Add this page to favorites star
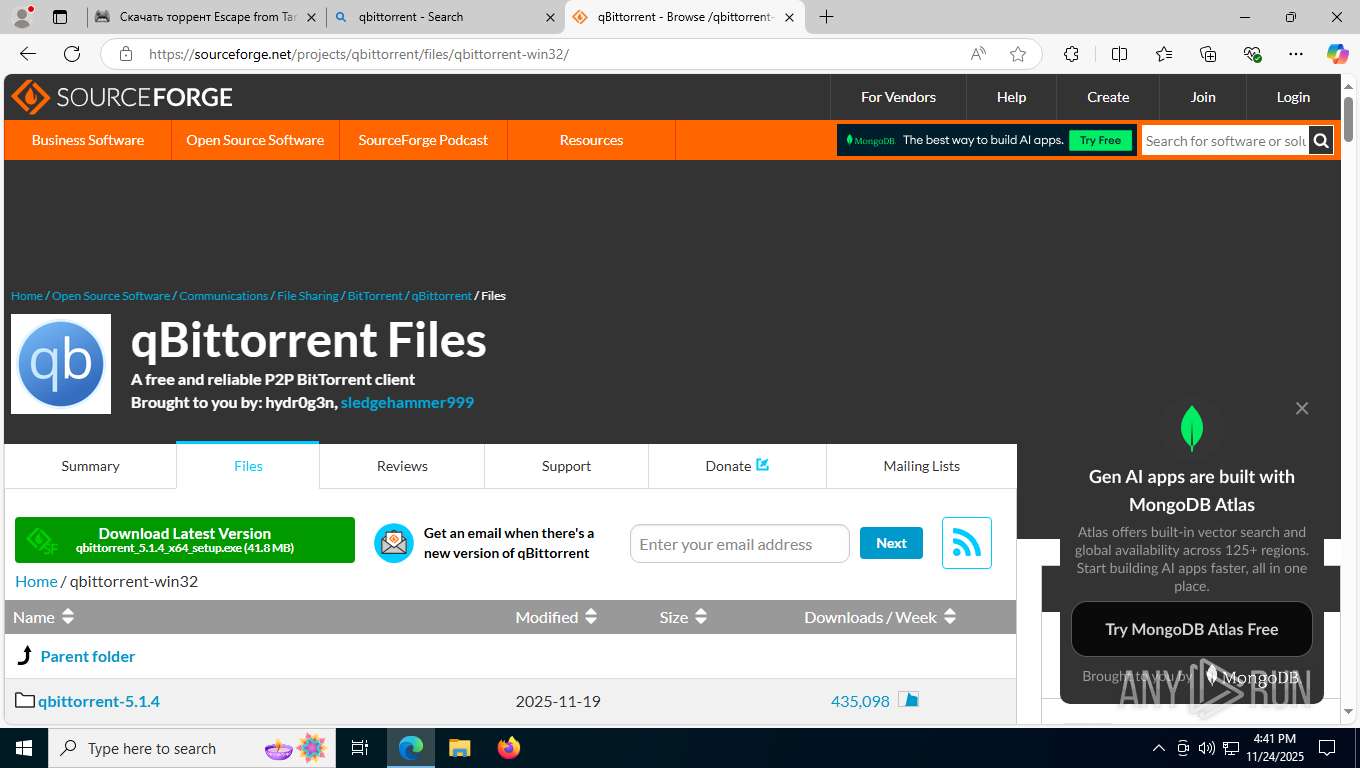The image size is (1360, 768). [x=1018, y=54]
